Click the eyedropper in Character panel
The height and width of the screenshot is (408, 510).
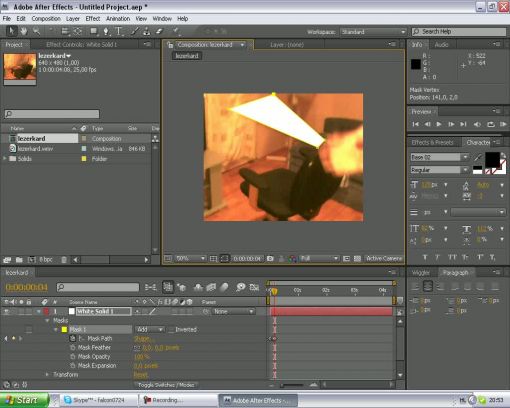tap(478, 157)
